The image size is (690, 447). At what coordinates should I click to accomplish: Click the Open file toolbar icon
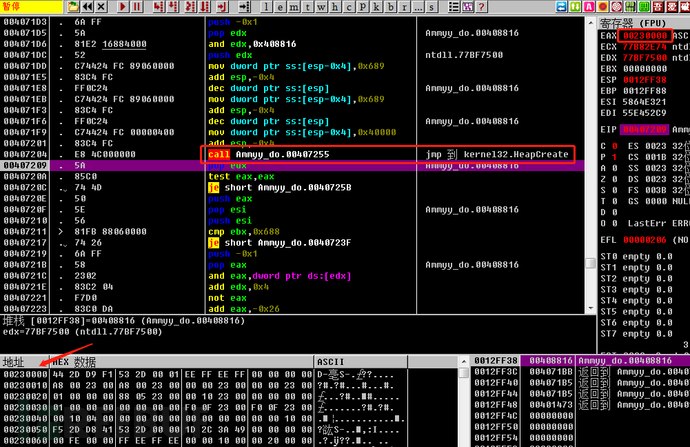point(72,6)
